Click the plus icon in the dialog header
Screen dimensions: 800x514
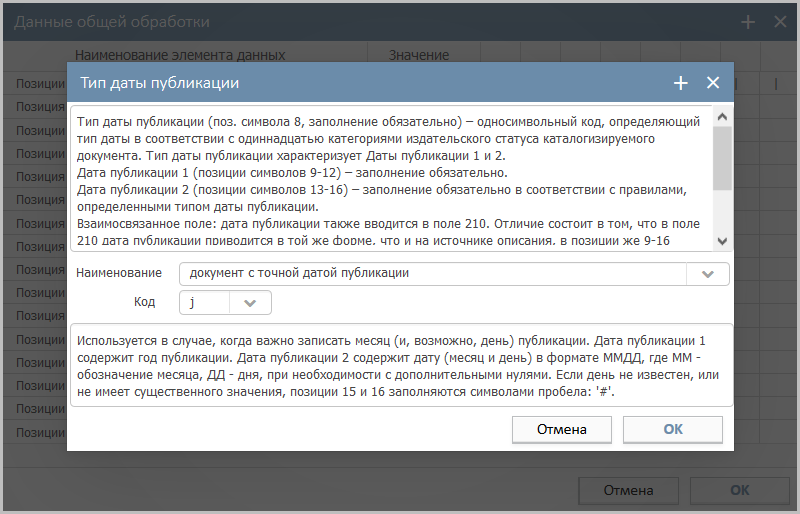pos(681,83)
